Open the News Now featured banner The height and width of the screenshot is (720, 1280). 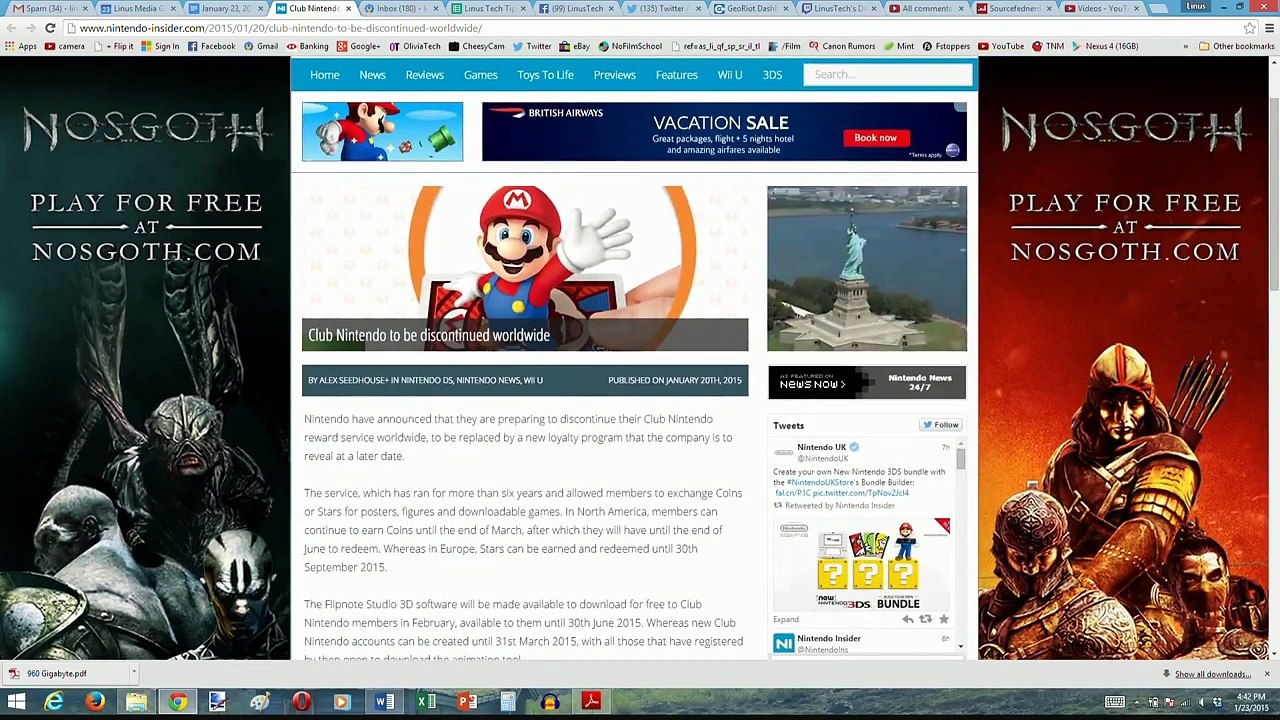pos(867,383)
